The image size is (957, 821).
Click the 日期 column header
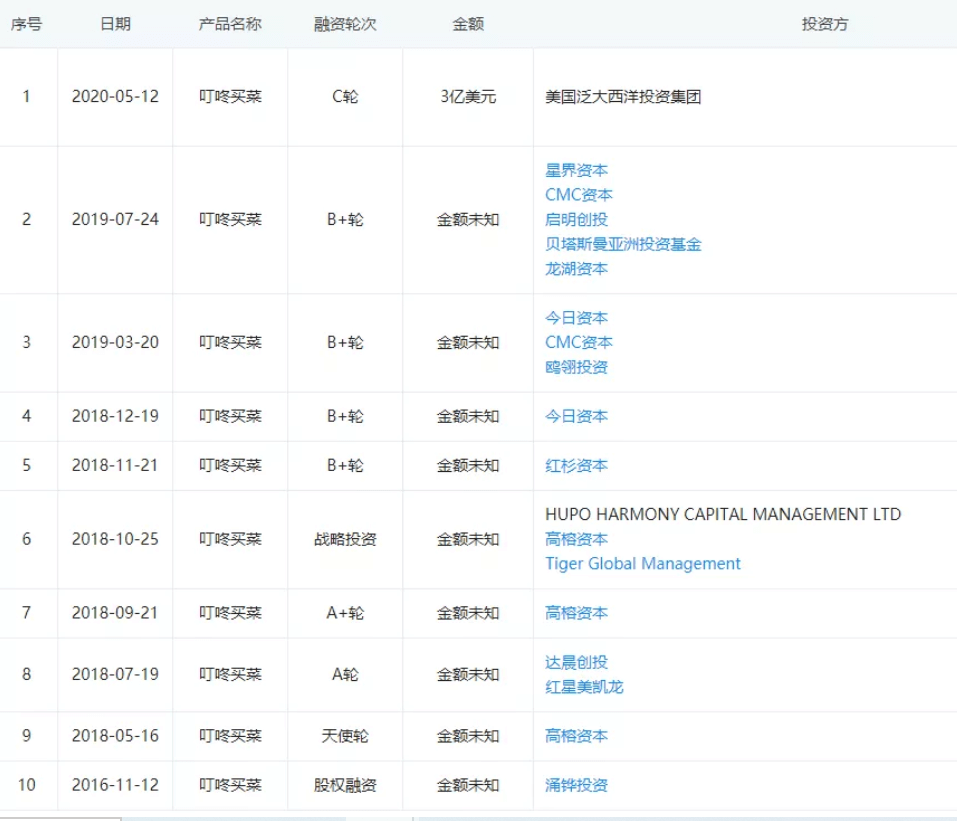tap(115, 24)
